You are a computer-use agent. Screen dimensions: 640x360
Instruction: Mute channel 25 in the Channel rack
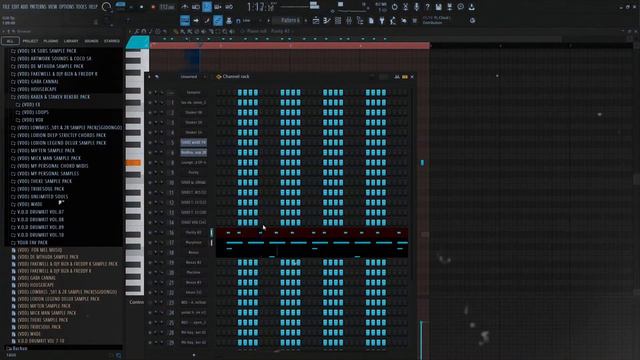coord(150,322)
